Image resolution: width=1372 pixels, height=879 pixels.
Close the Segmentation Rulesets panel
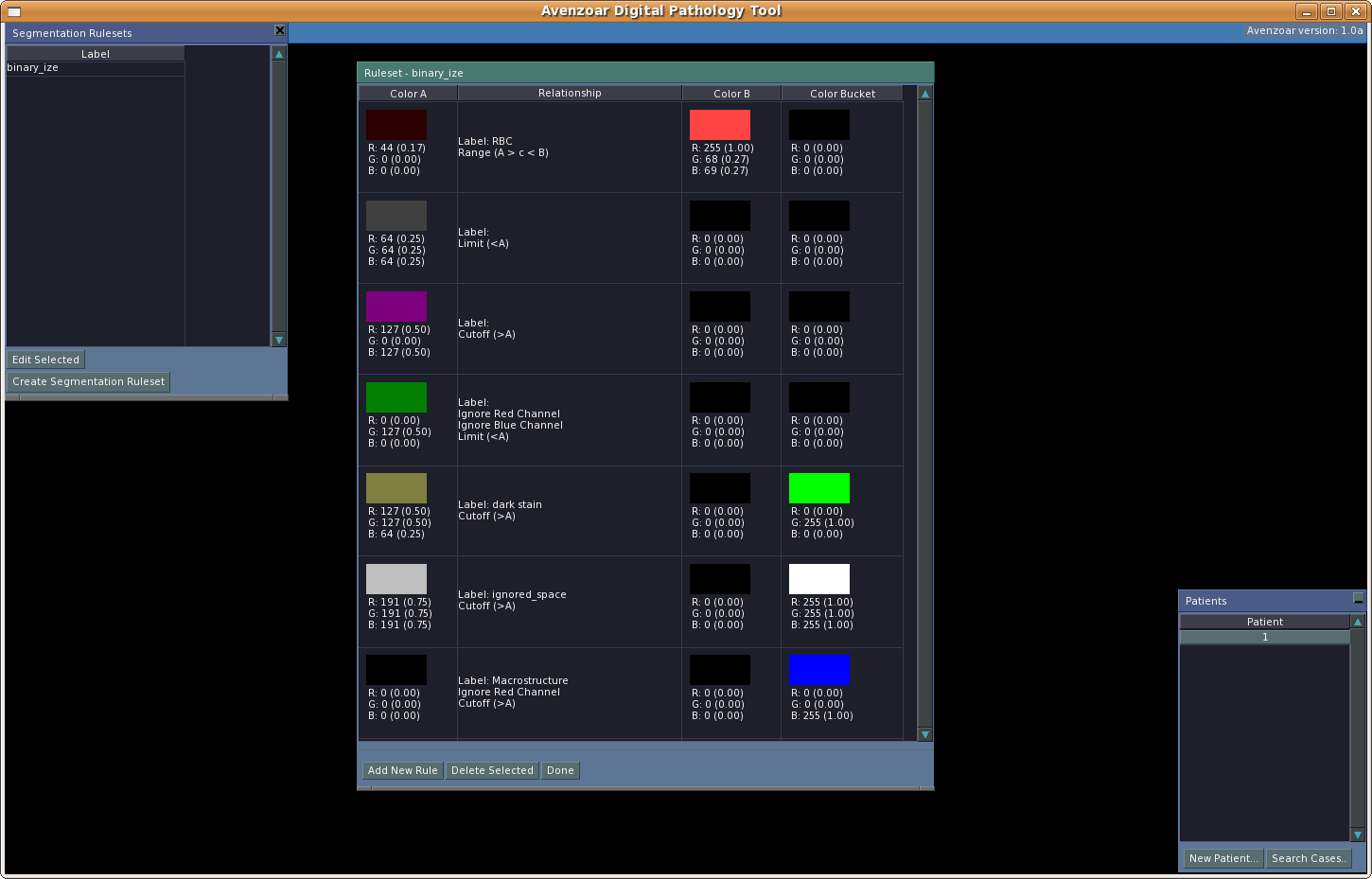coord(279,30)
